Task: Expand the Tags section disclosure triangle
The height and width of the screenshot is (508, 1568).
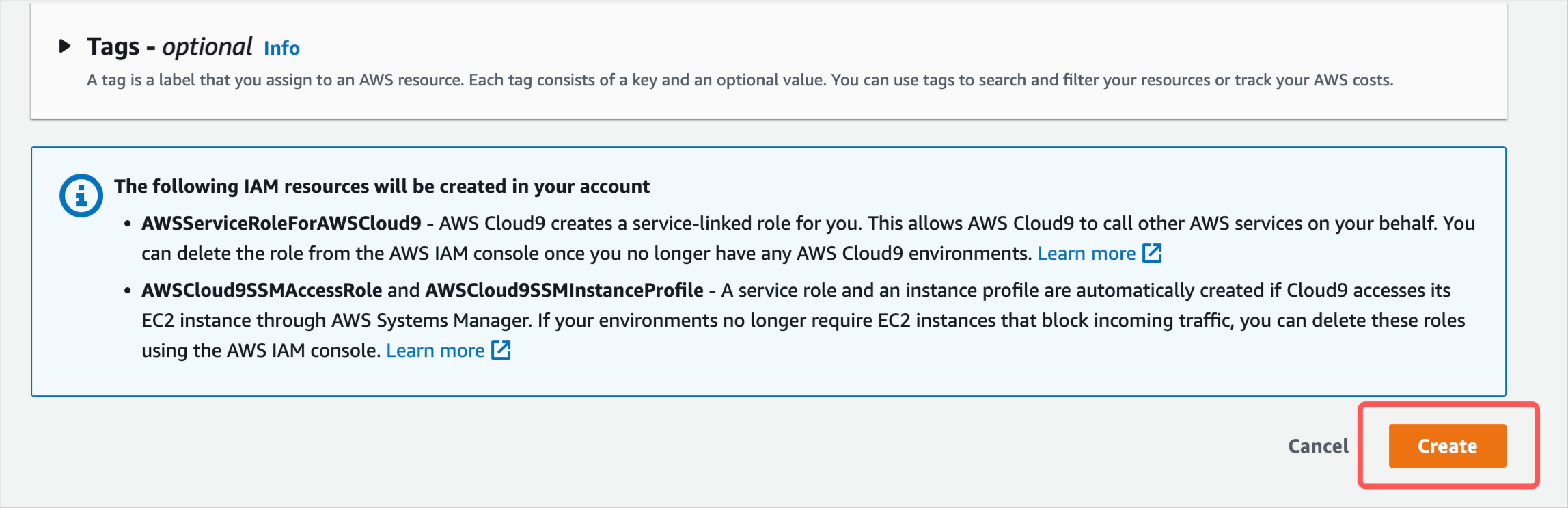Action: pyautogui.click(x=65, y=46)
